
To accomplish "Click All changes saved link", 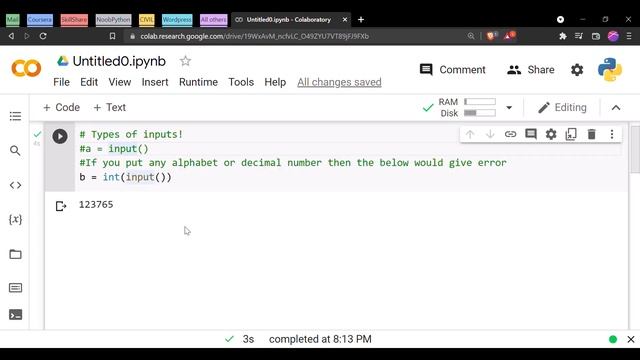I will [339, 82].
